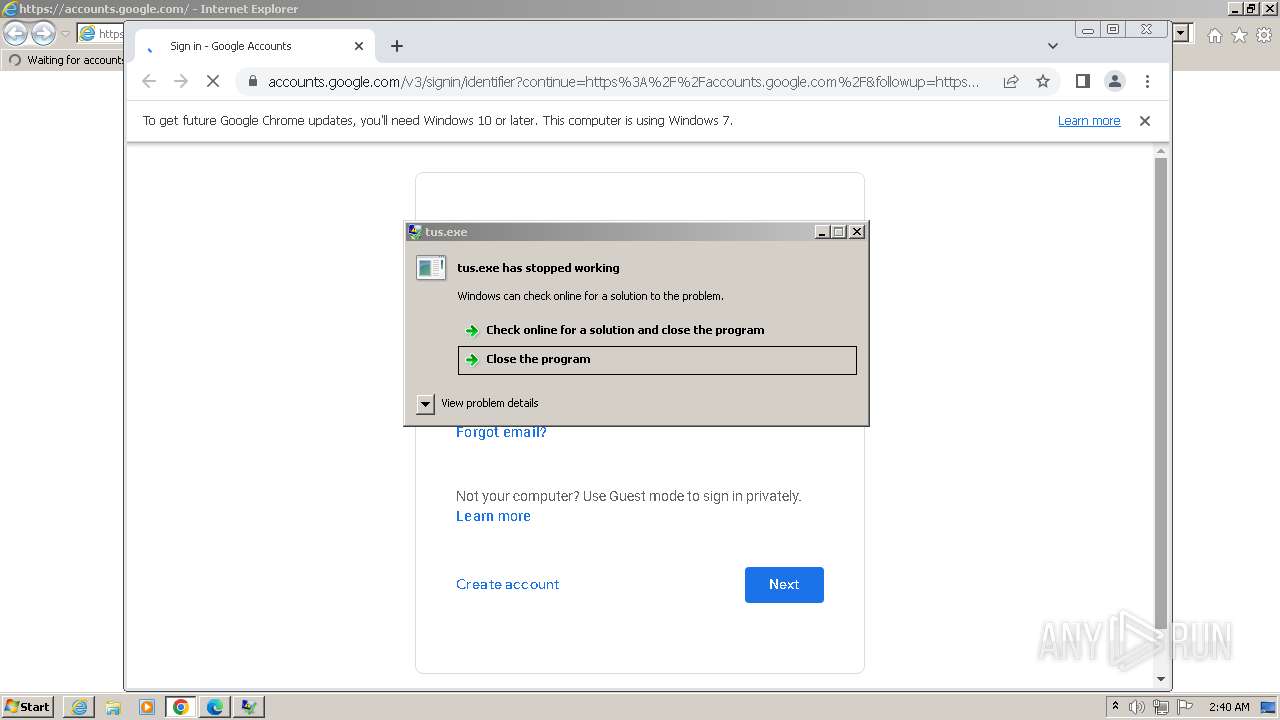Open Chrome three-dot menu
This screenshot has width=1280, height=720.
pyautogui.click(x=1147, y=81)
